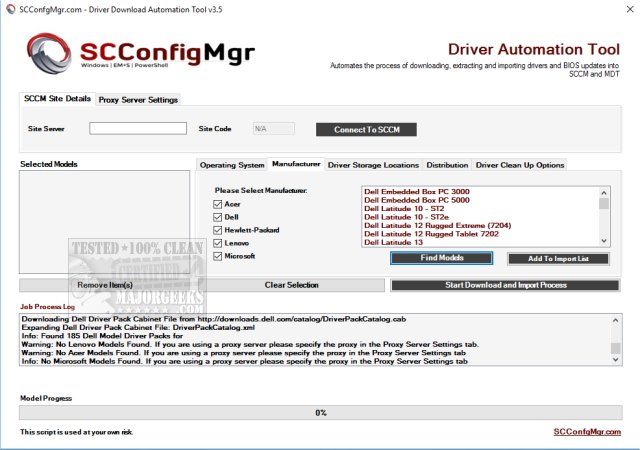Screen dimensions: 640x450
Task: Select Dell Latitude 12 Rugged Extreme (7204)
Action: (x=438, y=225)
